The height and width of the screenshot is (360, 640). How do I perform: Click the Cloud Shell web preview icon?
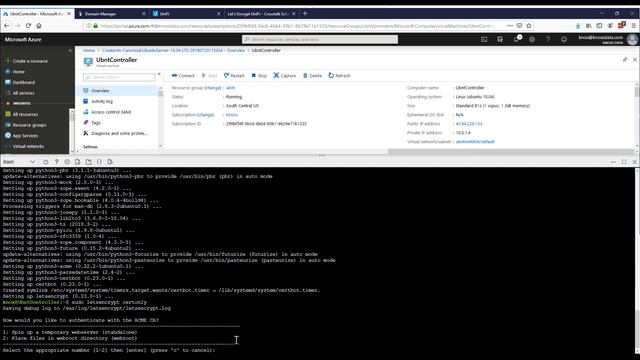[x=110, y=162]
